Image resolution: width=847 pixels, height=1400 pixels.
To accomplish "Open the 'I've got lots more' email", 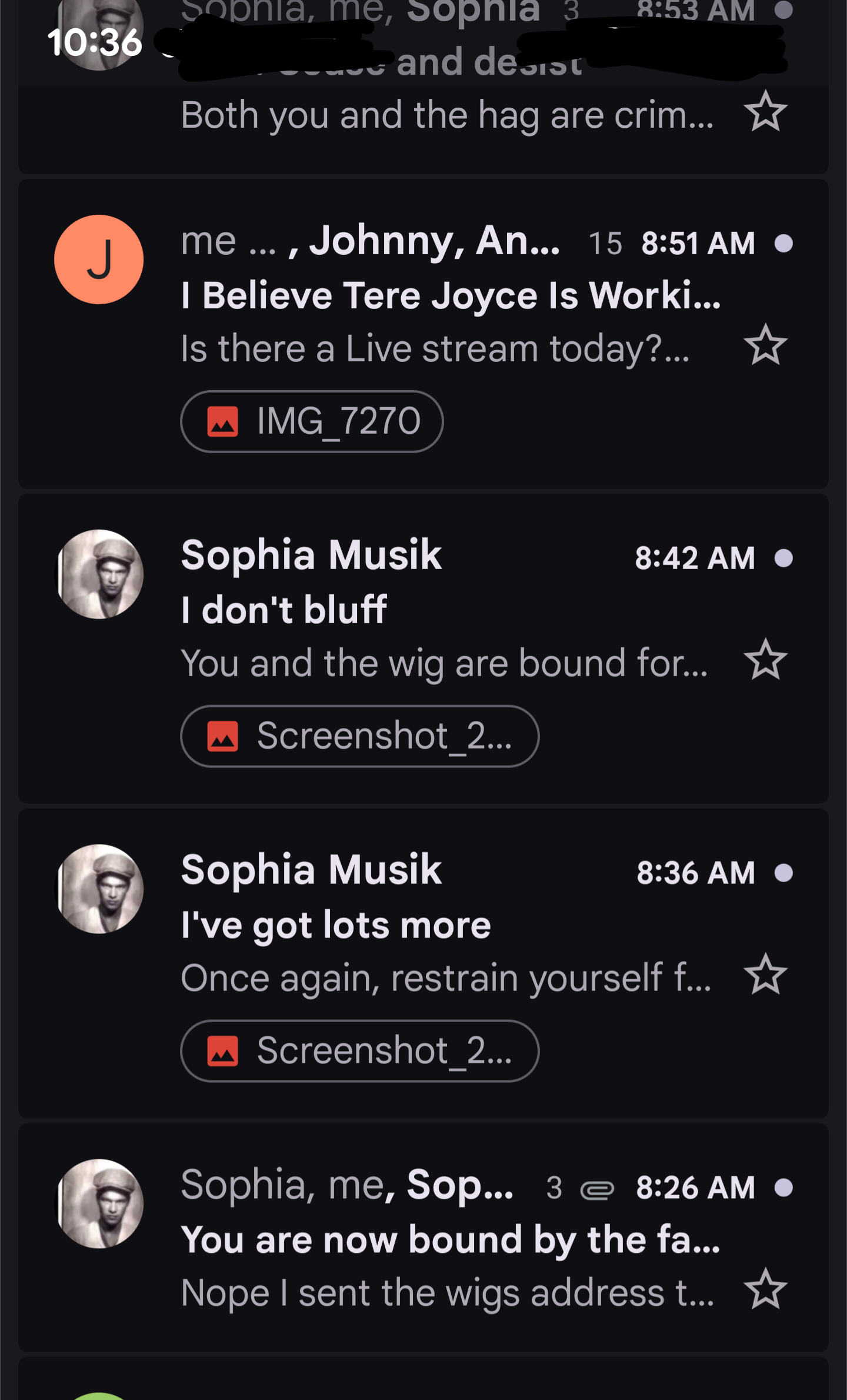I will click(x=336, y=925).
